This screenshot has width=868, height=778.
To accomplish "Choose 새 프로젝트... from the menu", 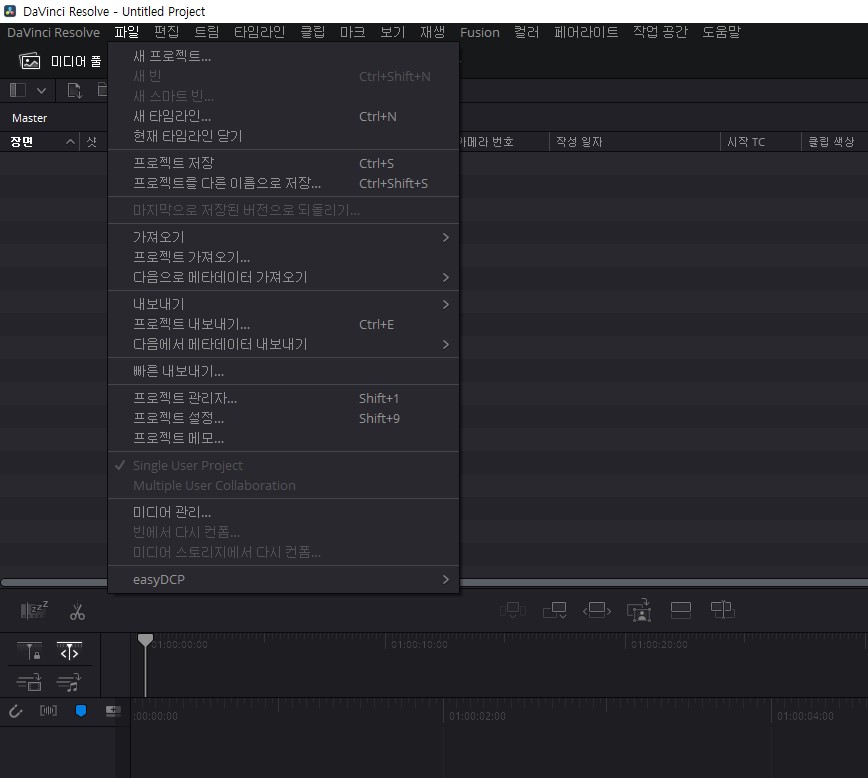I will pos(283,56).
